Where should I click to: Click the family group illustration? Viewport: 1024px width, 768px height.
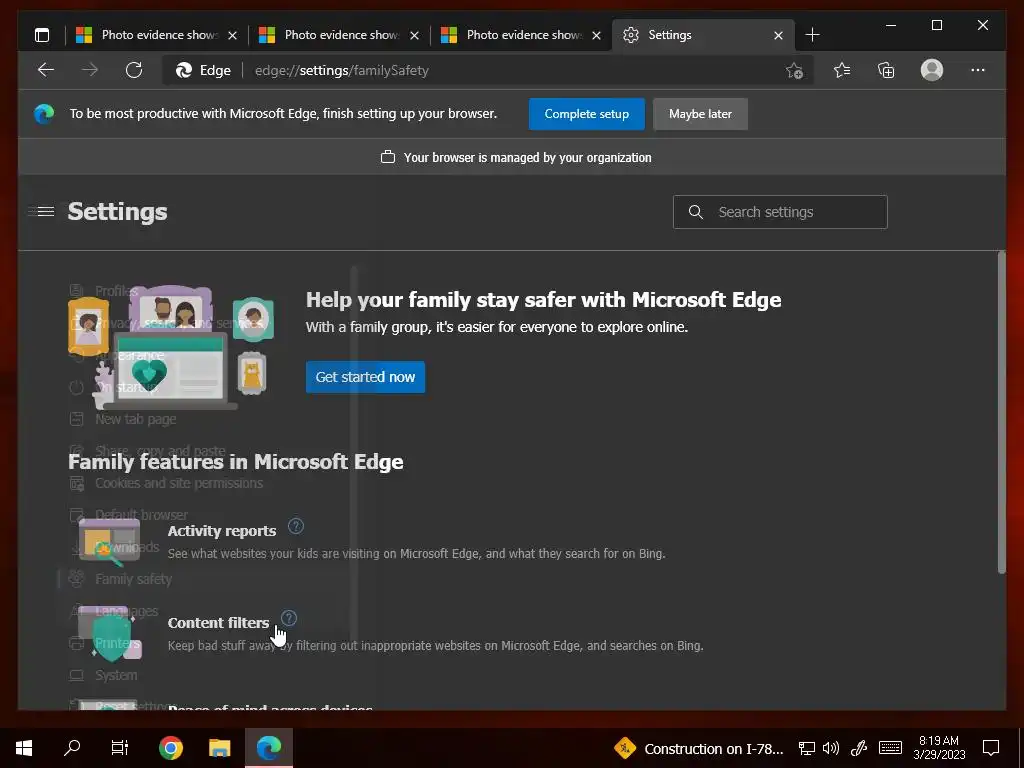[x=171, y=347]
